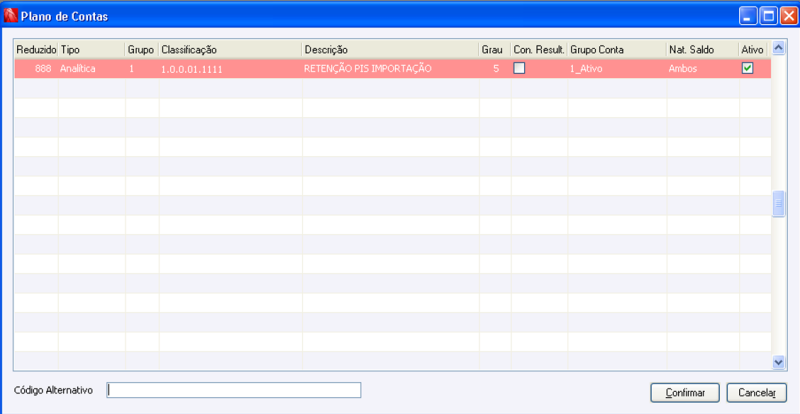The height and width of the screenshot is (414, 800).
Task: Focus the Código Alternativo input field
Action: [x=234, y=390]
